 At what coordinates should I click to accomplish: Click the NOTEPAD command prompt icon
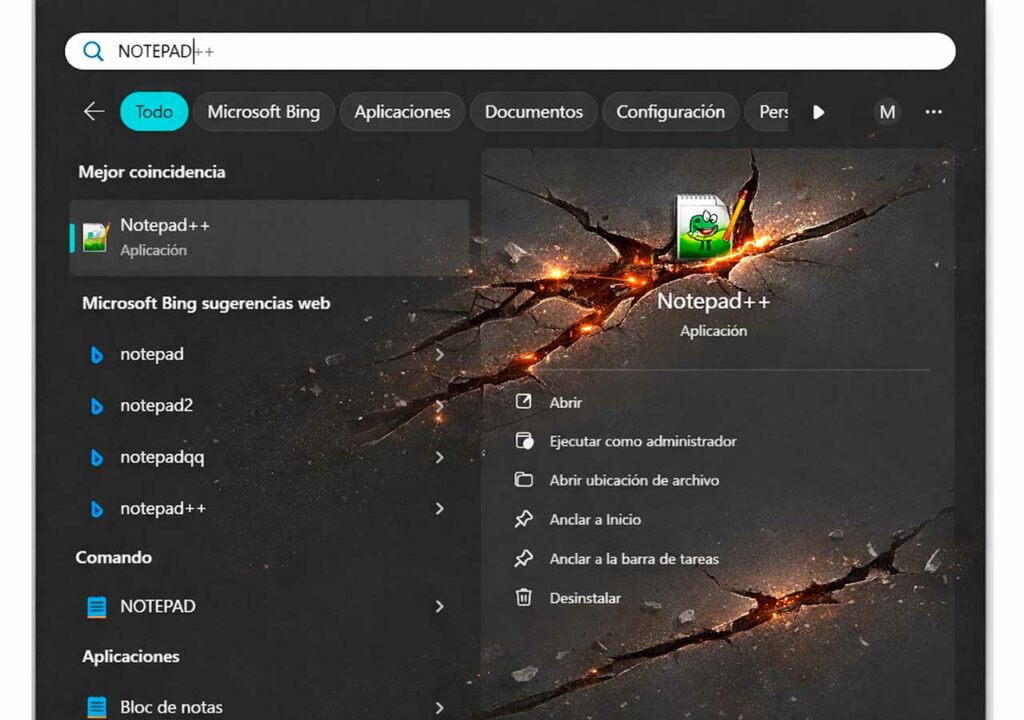tap(97, 607)
